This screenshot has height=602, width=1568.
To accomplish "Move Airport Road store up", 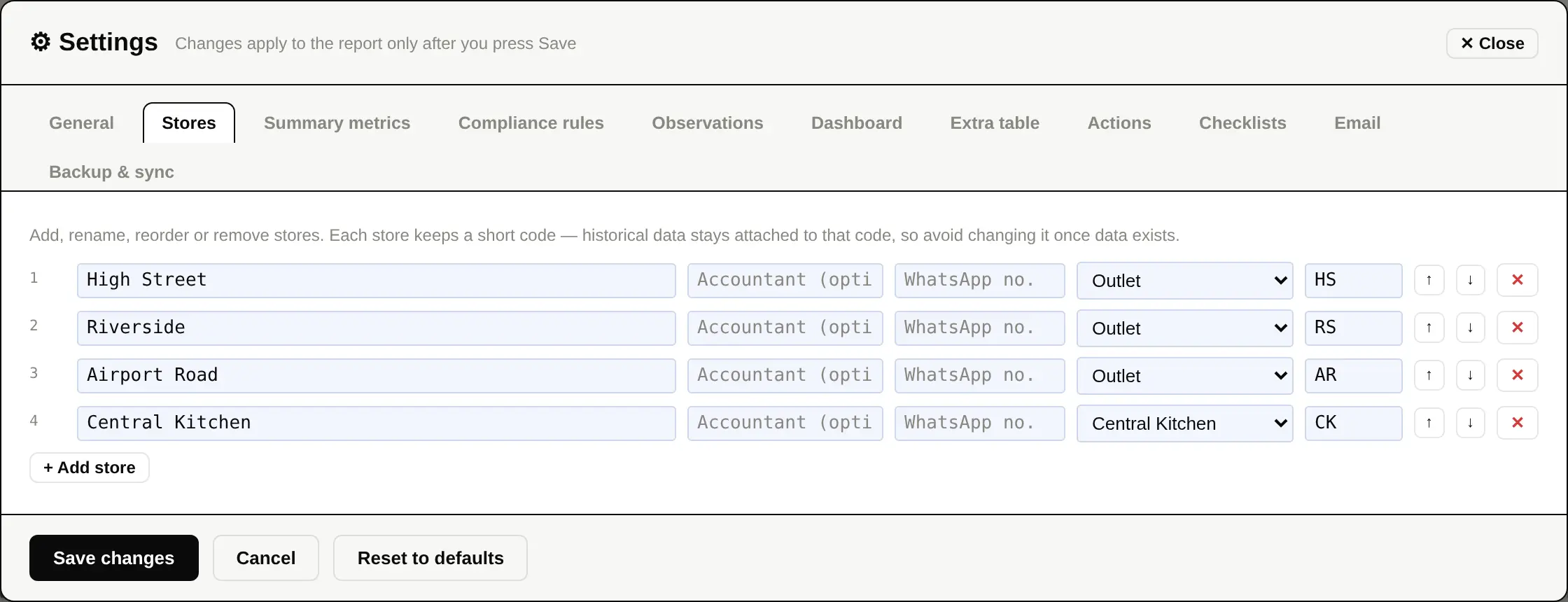I will coord(1429,375).
